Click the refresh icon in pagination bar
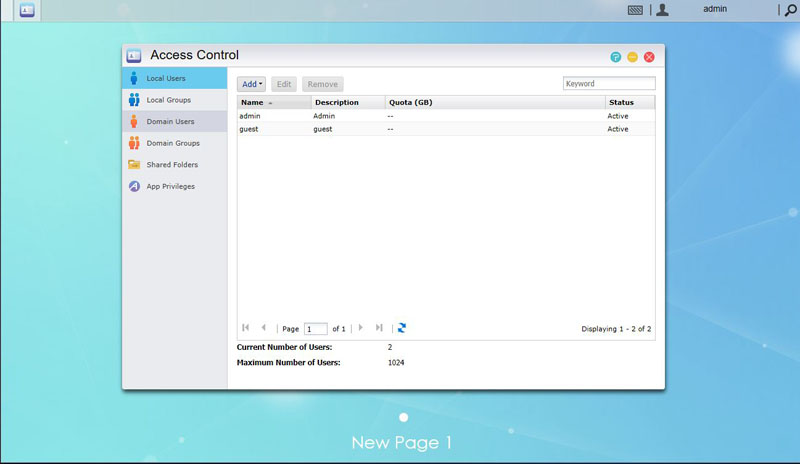Screen dimensions: 800x464 coord(402,328)
